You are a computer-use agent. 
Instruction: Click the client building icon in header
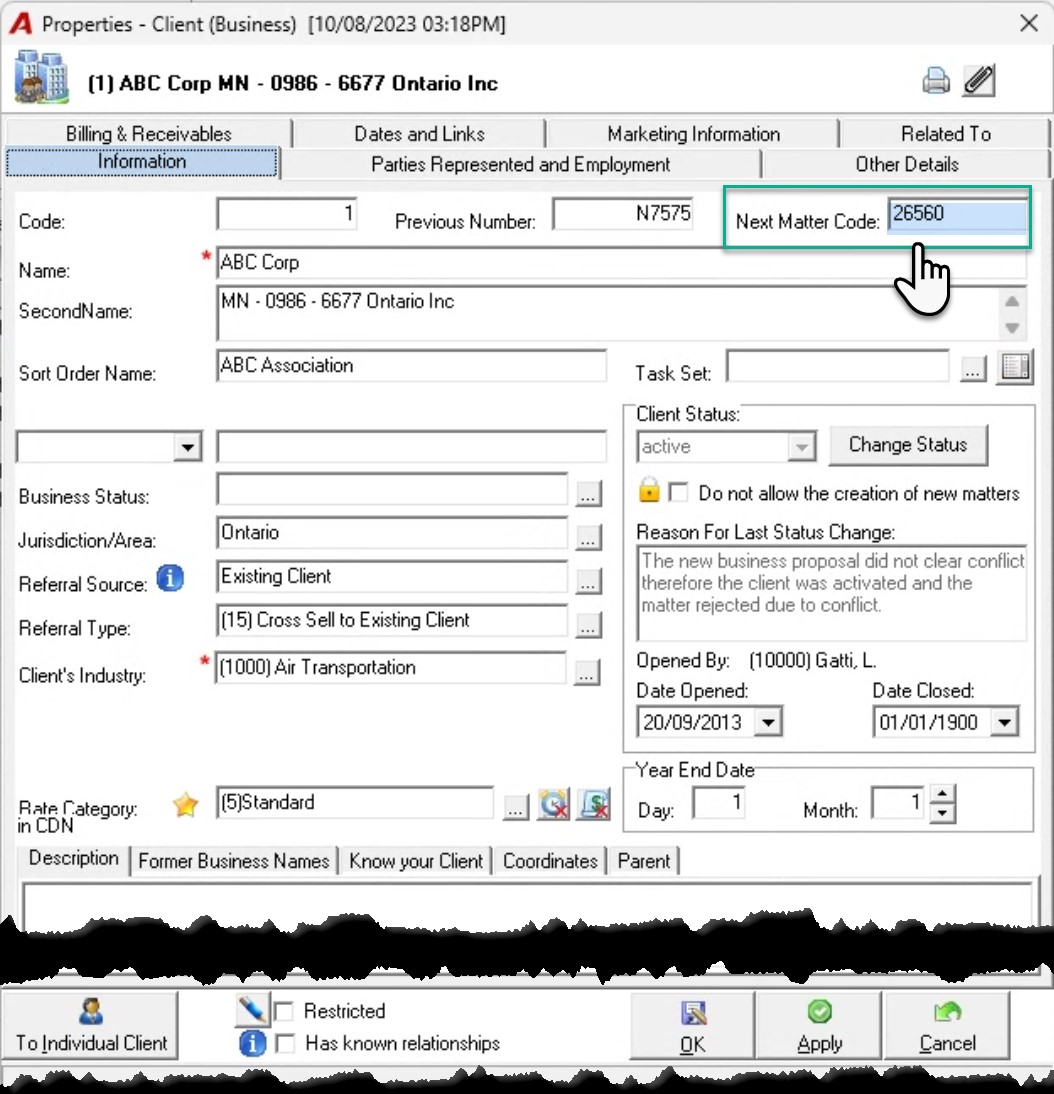(x=42, y=77)
